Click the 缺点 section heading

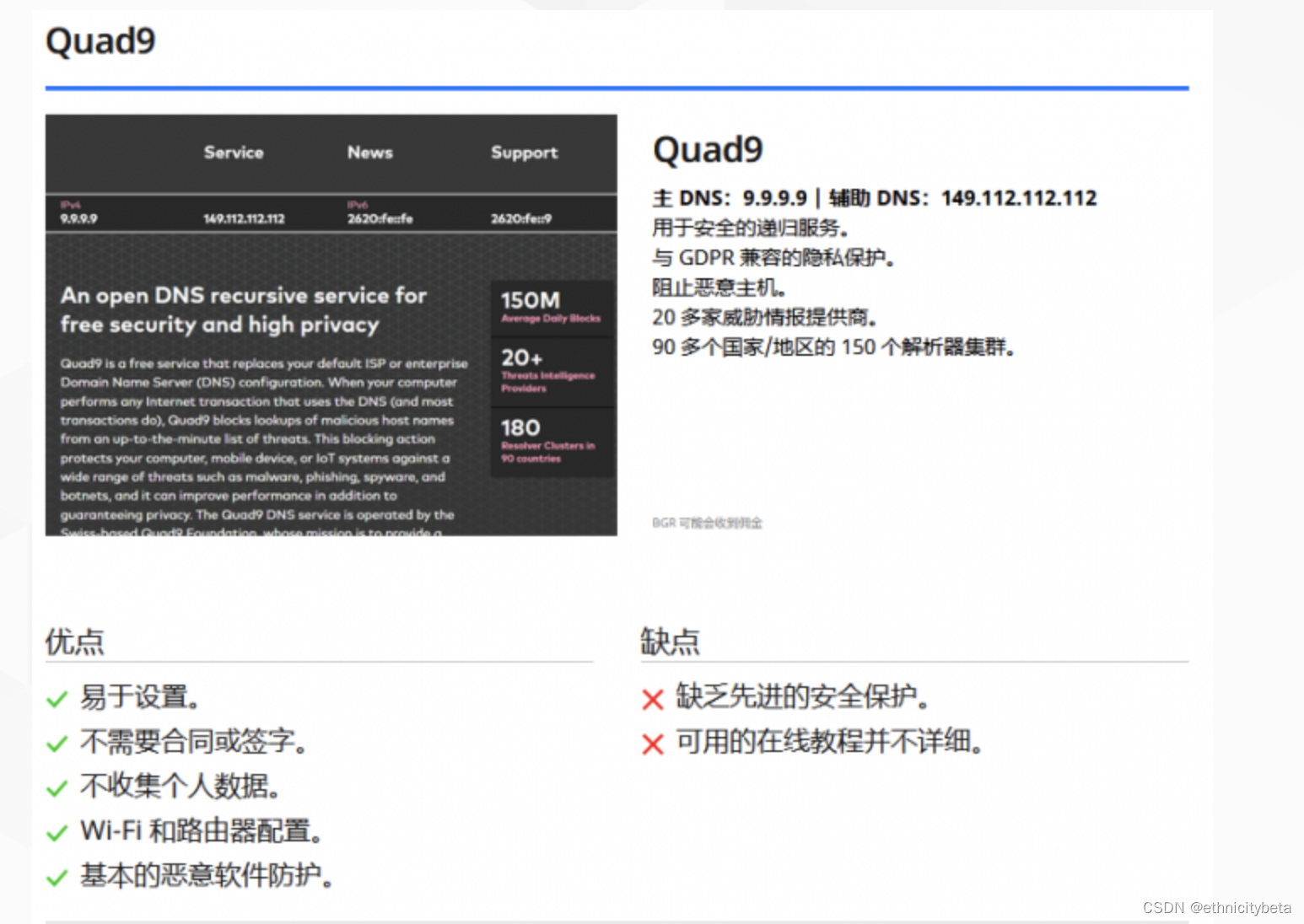coord(670,642)
